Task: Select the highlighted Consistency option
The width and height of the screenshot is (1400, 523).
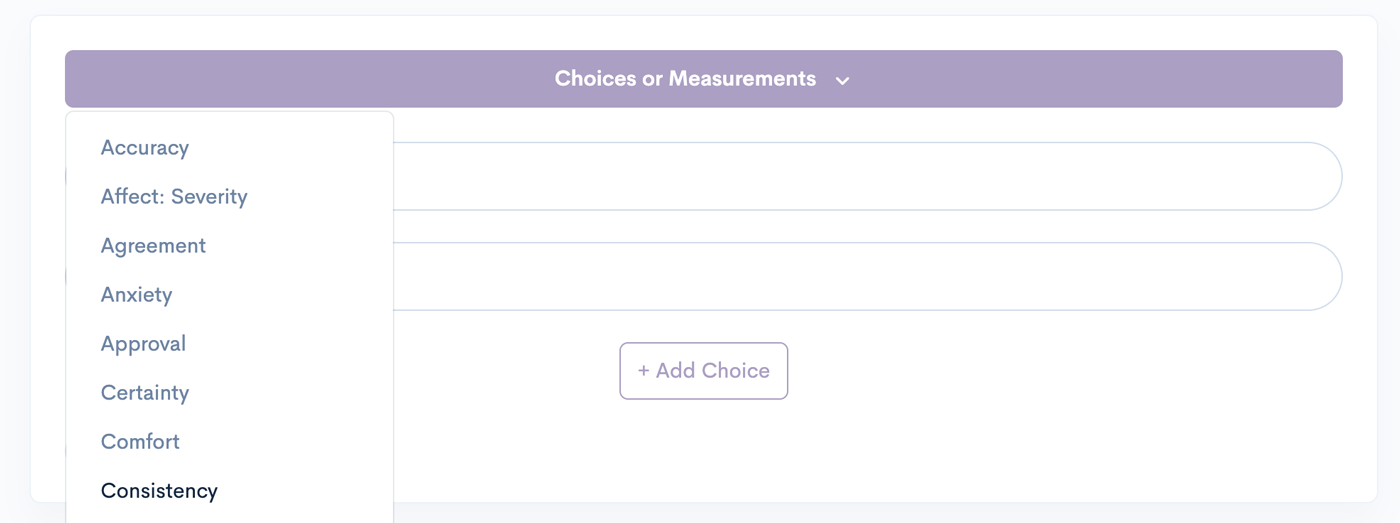Action: [159, 491]
